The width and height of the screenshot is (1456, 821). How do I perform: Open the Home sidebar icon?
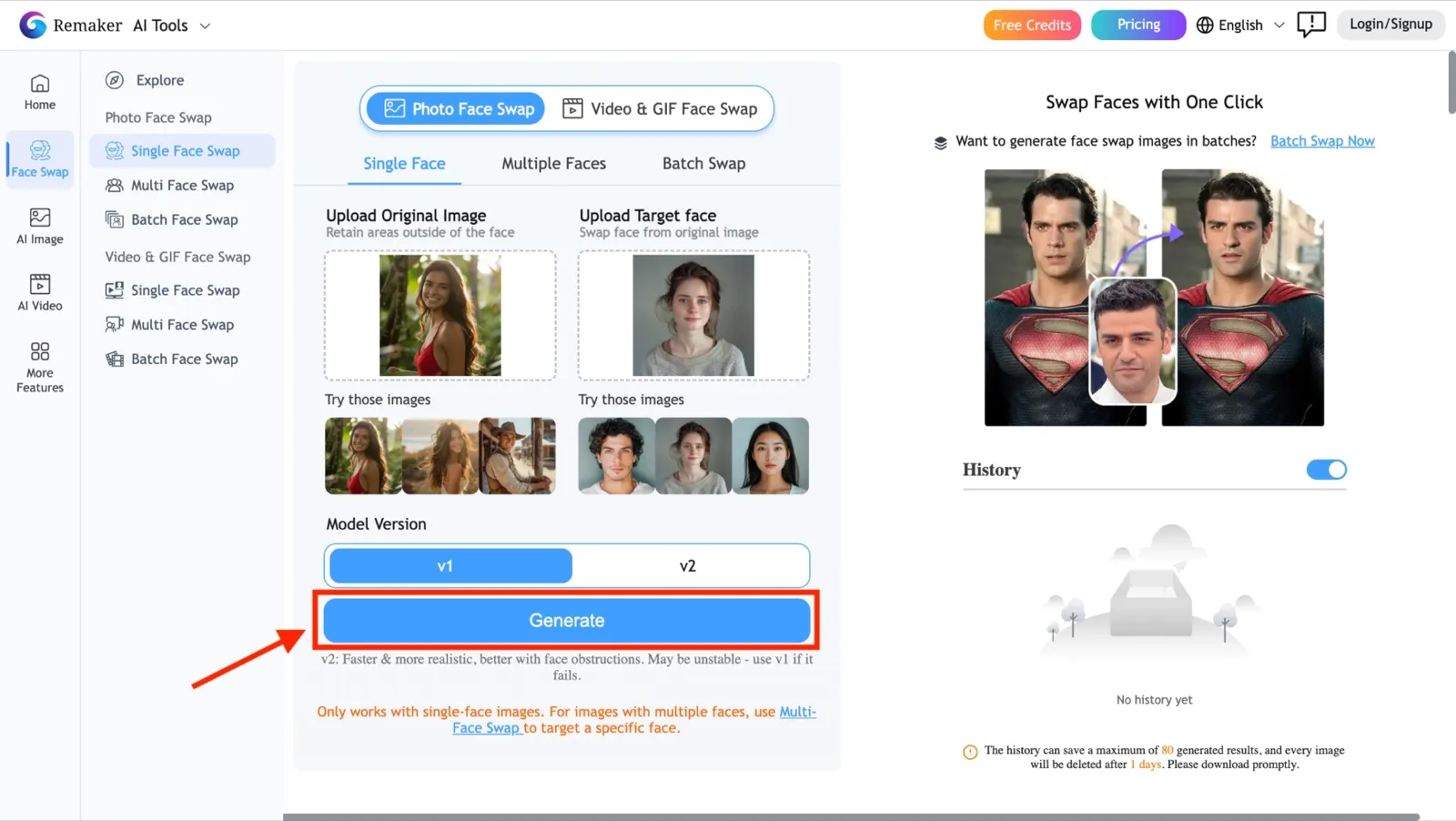point(40,92)
